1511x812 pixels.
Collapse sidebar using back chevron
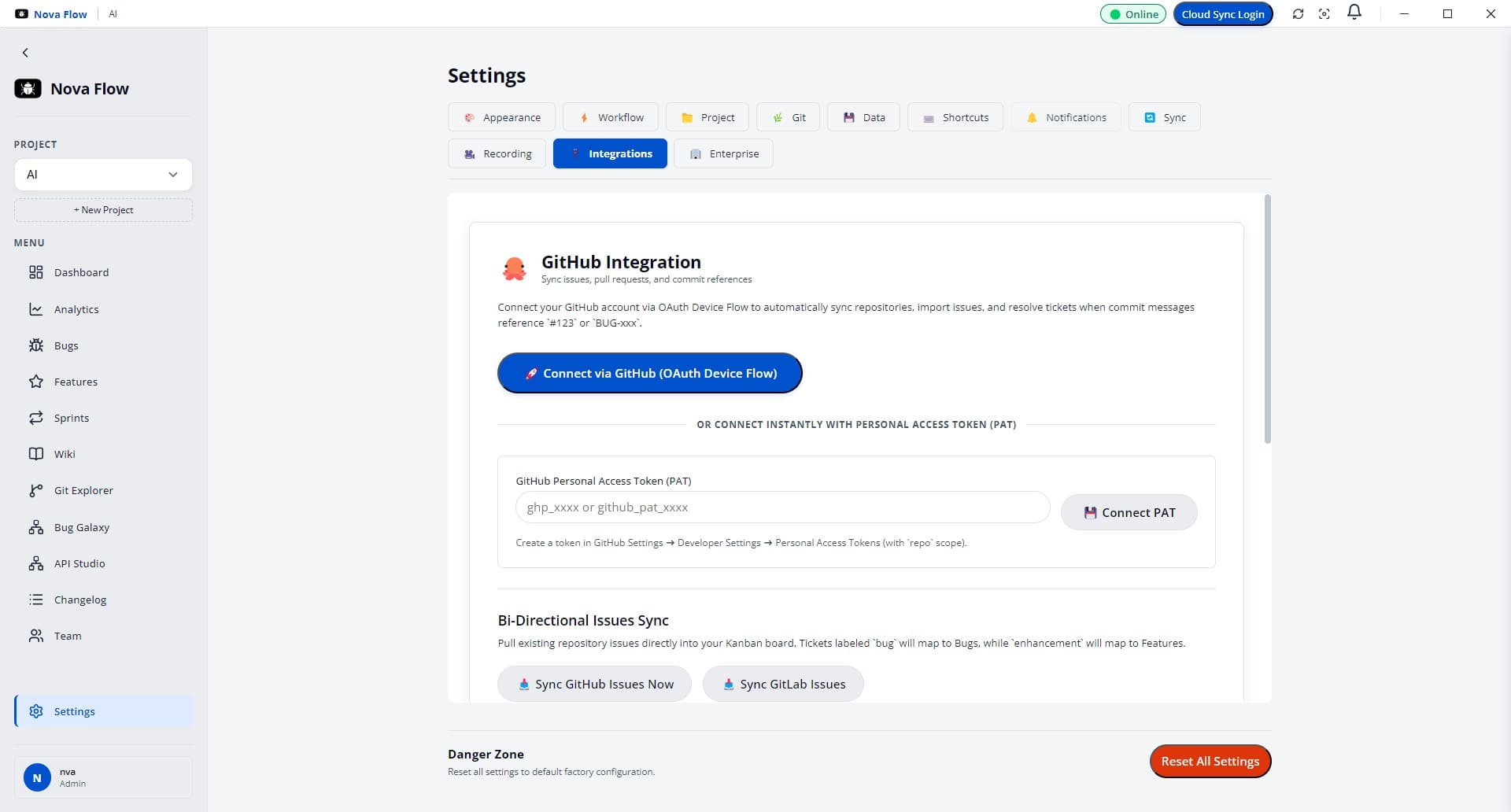(x=25, y=53)
